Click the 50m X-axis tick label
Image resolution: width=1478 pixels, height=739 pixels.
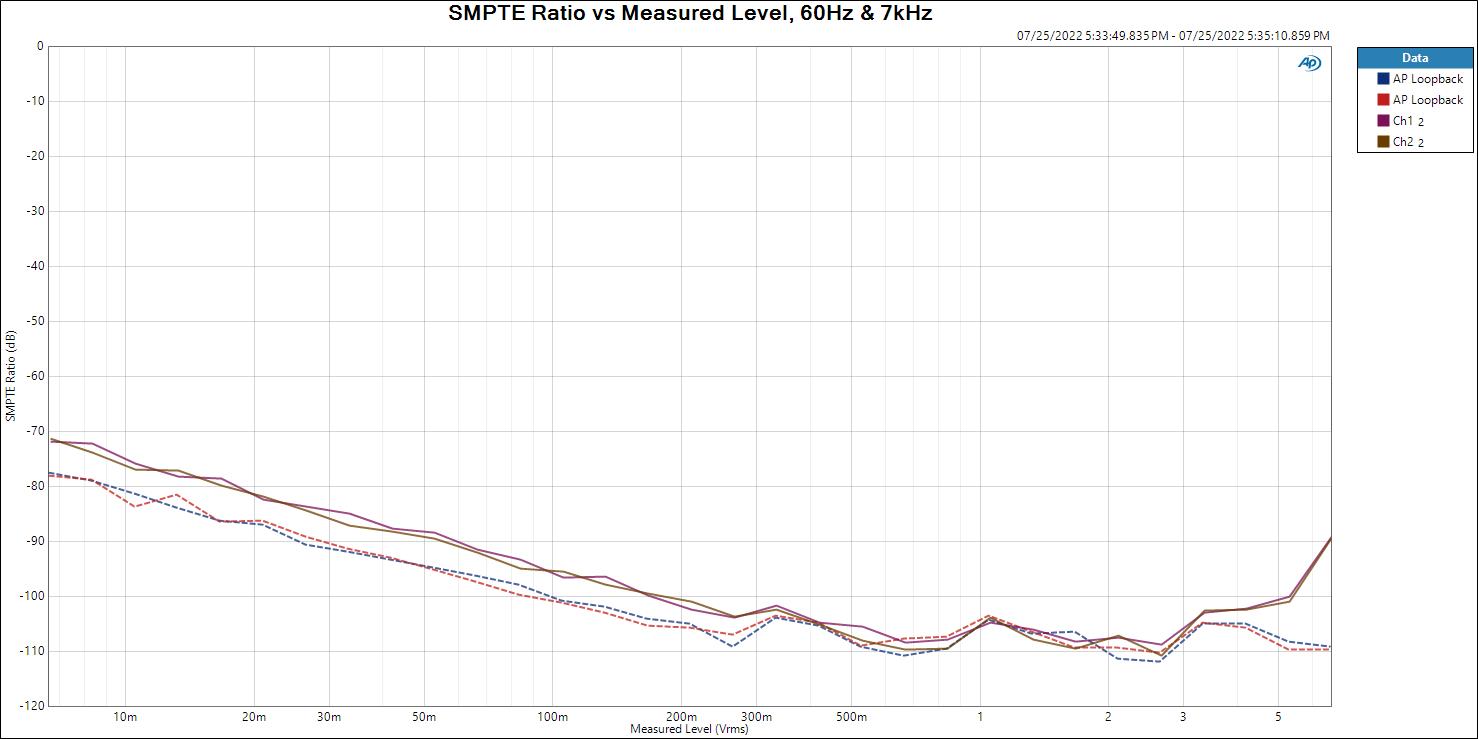tap(424, 717)
